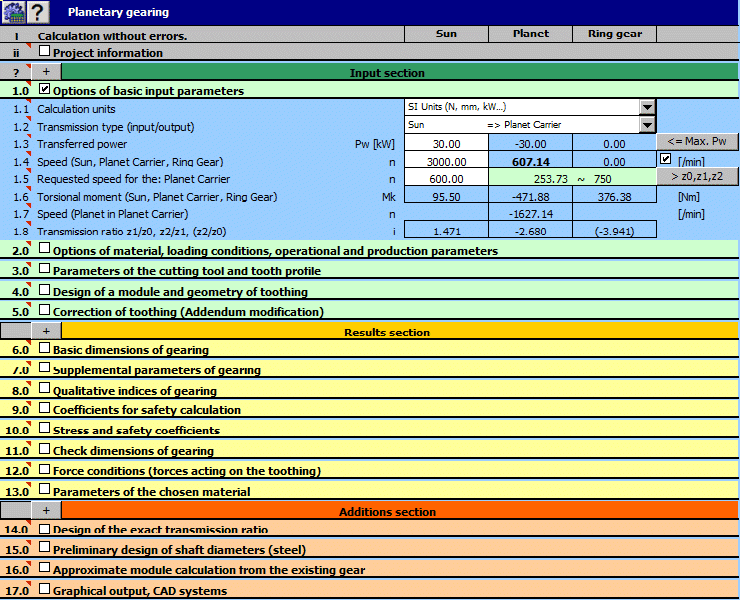Screen dimensions: 740x600
Task: Enable Graphical output, CAD systems checkbox
Action: coord(44,590)
